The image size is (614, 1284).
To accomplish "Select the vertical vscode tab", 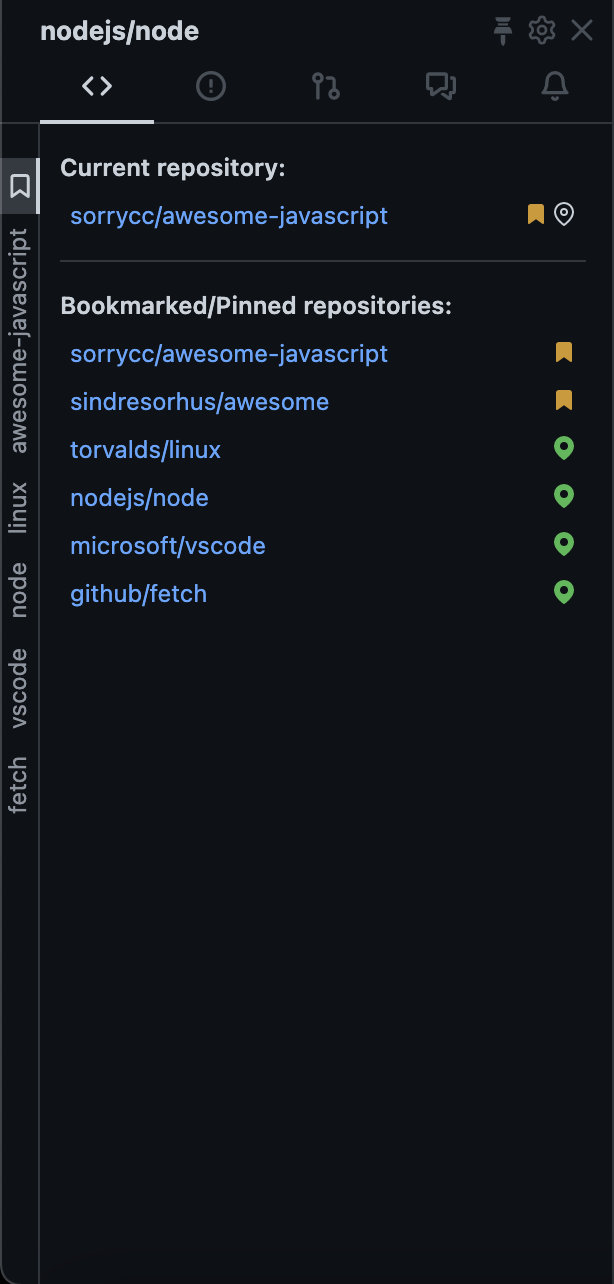I will click(19, 688).
